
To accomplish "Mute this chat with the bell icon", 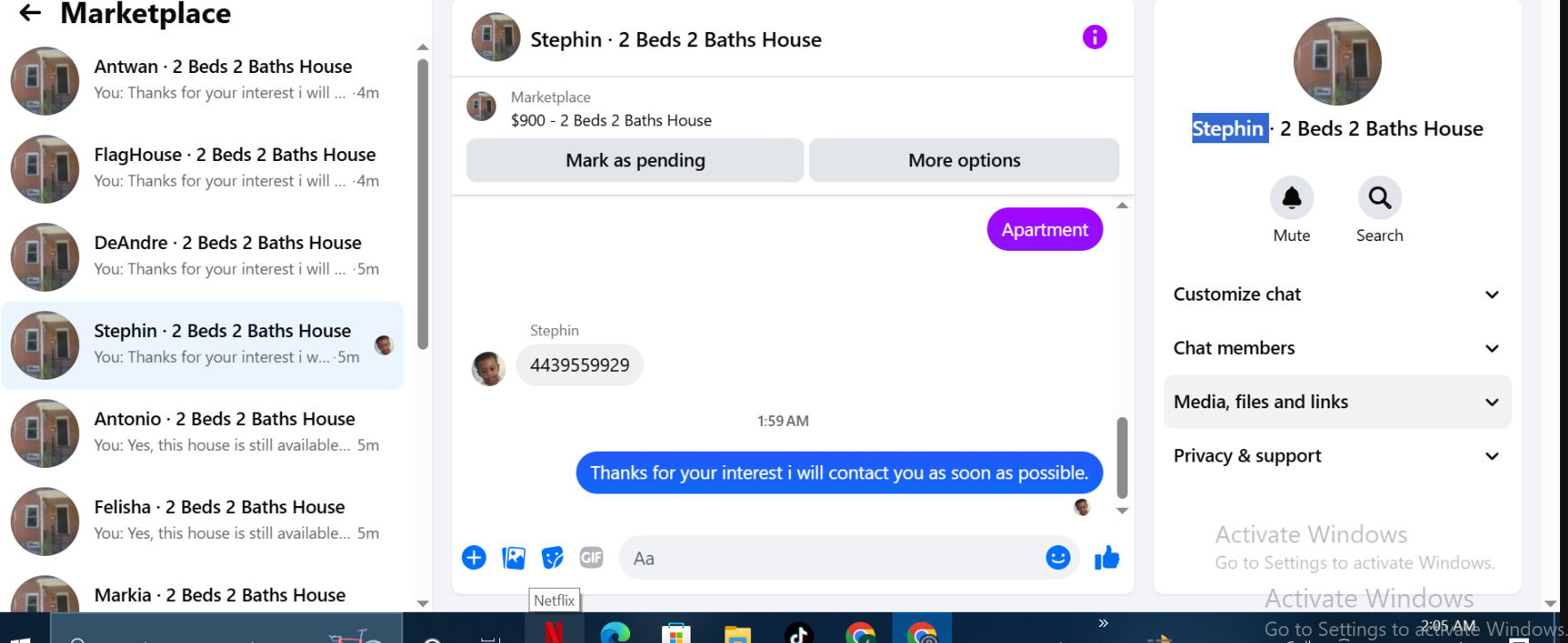I will point(1291,197).
